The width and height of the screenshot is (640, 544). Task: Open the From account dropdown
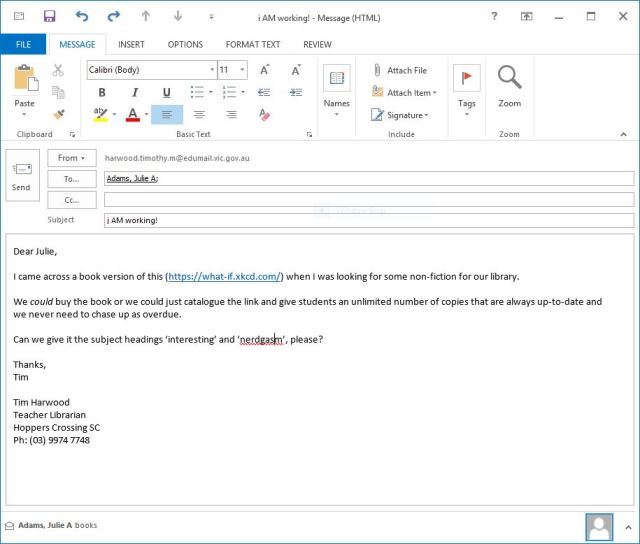point(71,158)
